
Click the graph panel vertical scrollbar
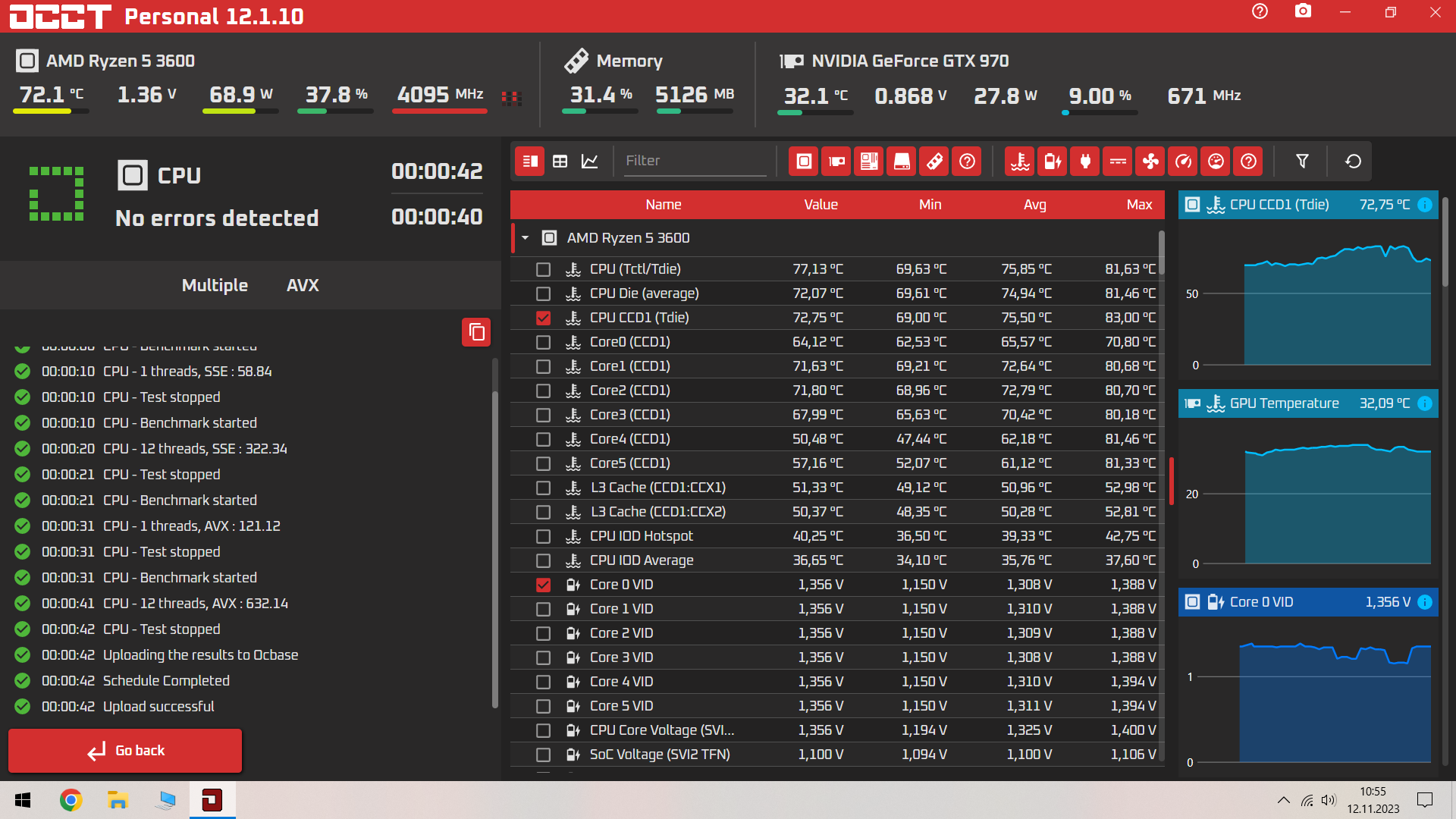(x=1445, y=242)
